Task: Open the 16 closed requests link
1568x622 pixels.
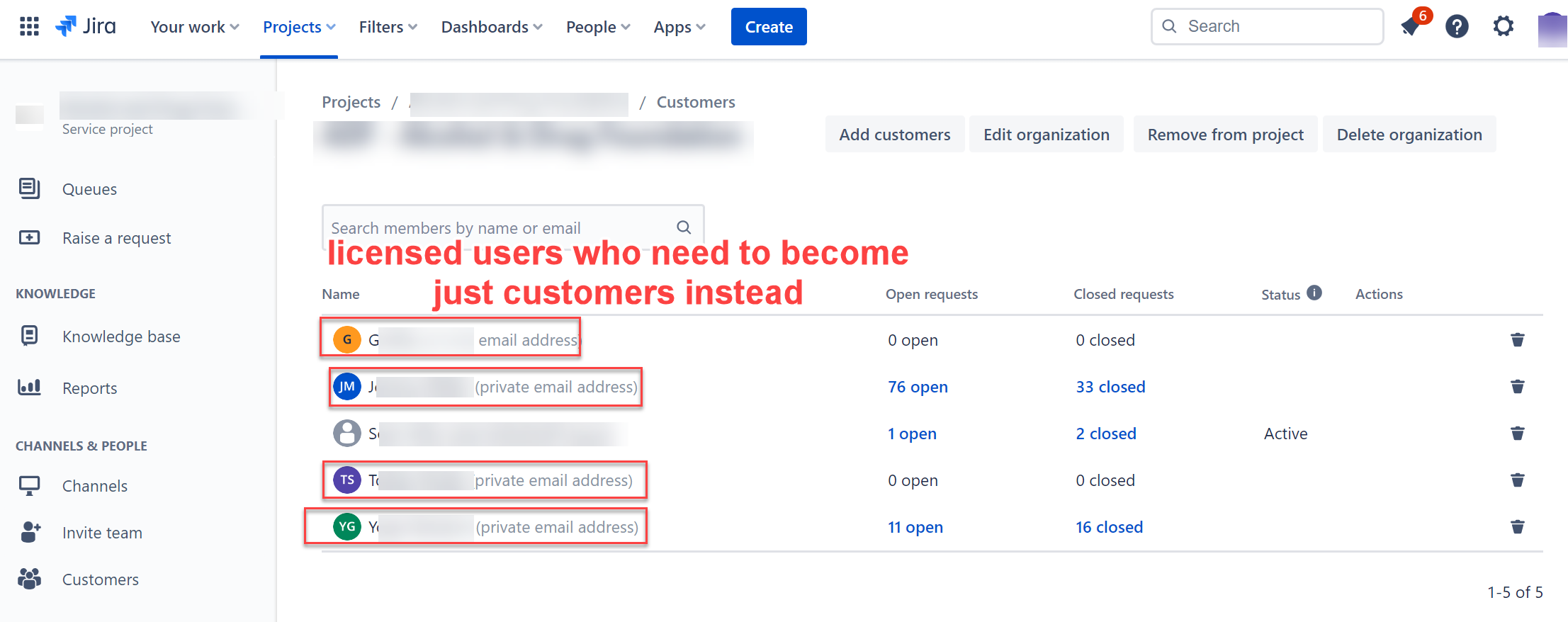Action: (1110, 527)
